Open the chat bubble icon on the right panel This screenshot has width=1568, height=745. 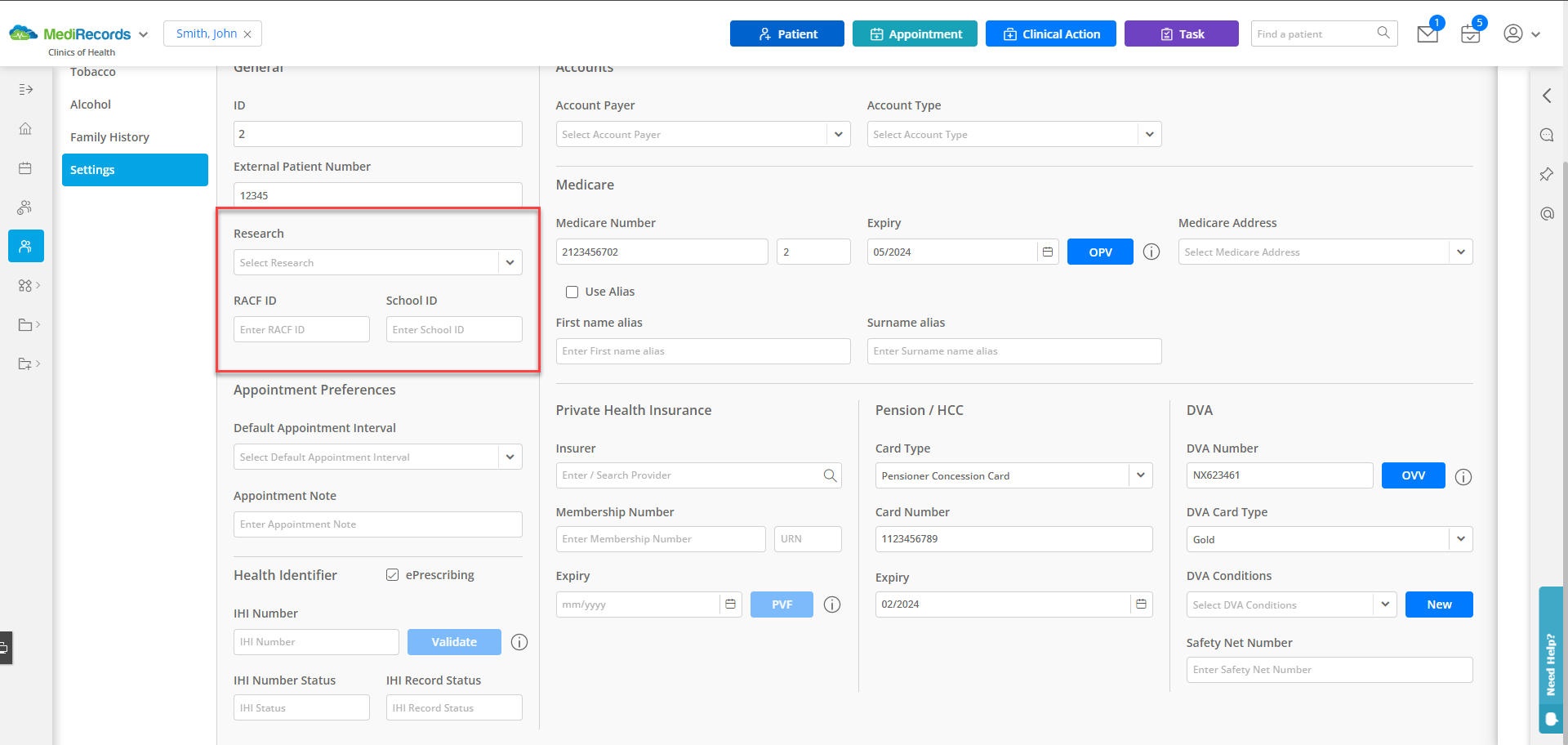point(1548,136)
